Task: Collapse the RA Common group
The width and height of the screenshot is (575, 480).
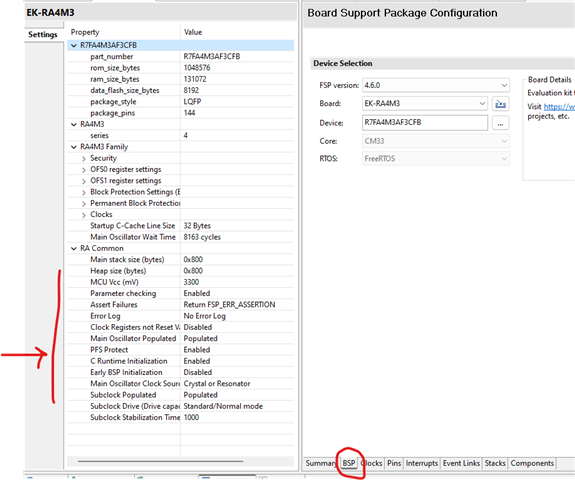Action: [74, 249]
